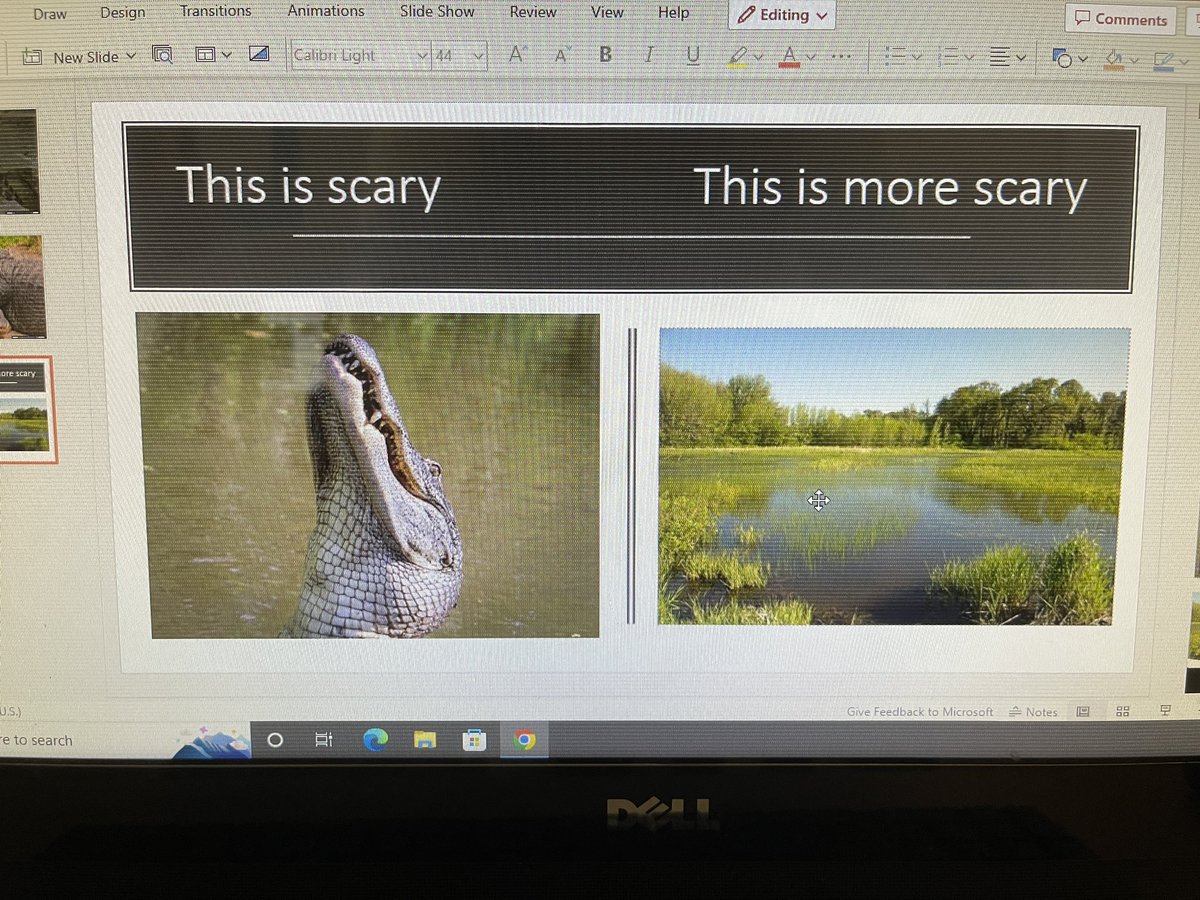Decrease the font size with the smaller A icon
This screenshot has height=900, width=1200.
pos(561,56)
